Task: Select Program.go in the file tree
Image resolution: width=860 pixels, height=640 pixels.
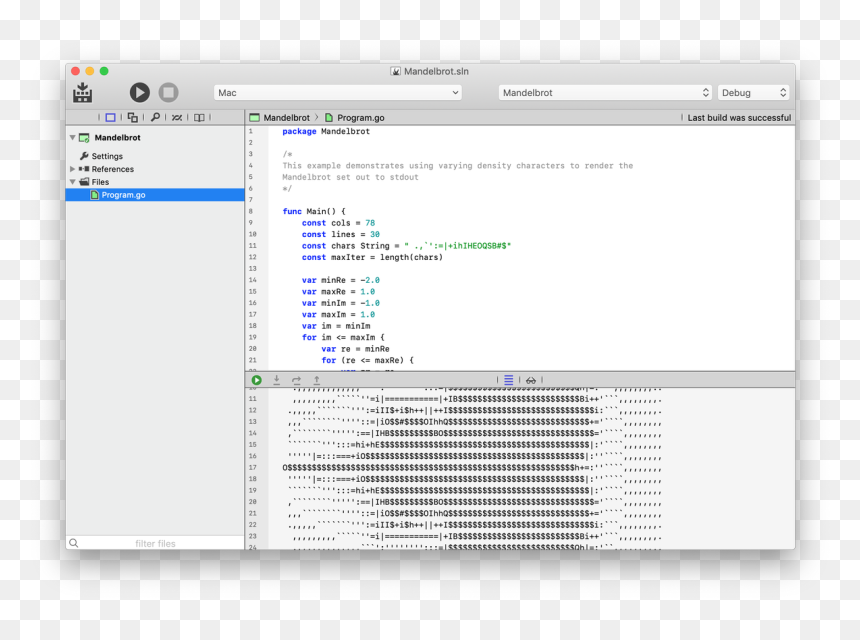Action: (155, 195)
